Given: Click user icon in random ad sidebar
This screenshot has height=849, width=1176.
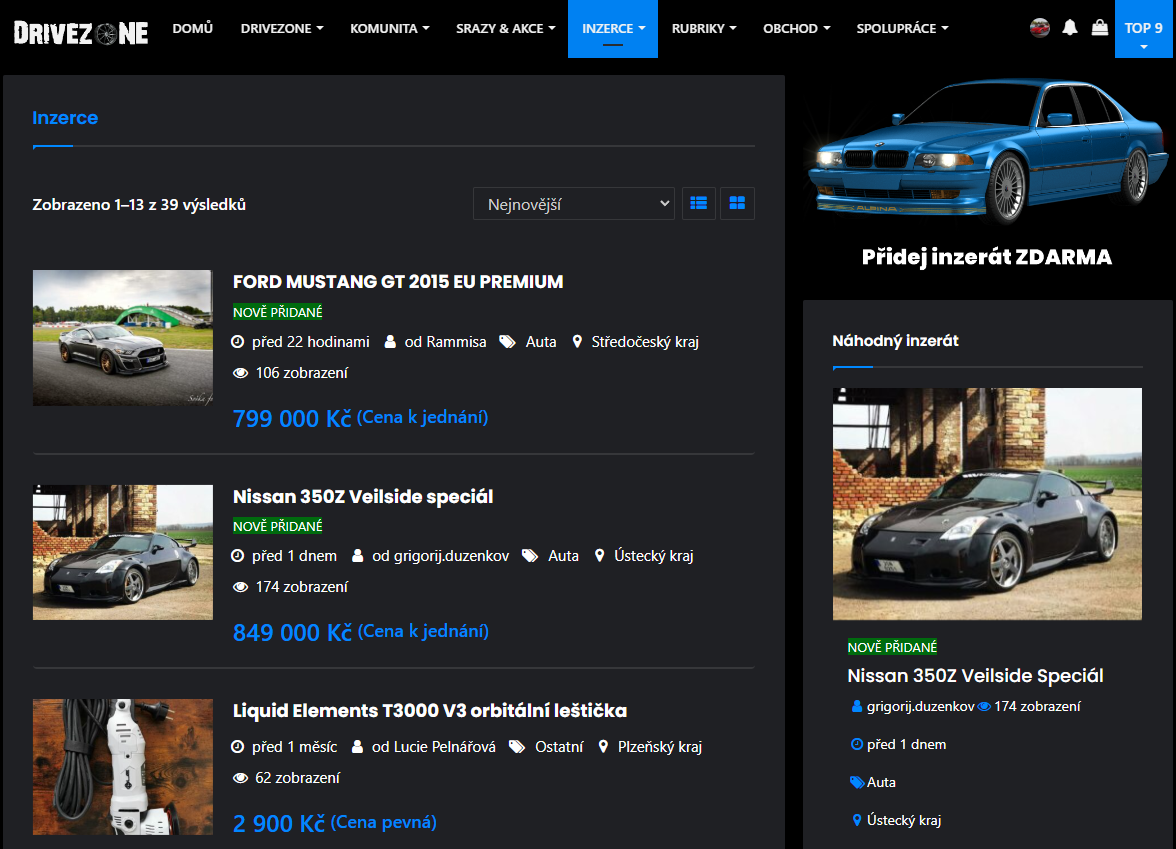Looking at the screenshot, I should (857, 706).
